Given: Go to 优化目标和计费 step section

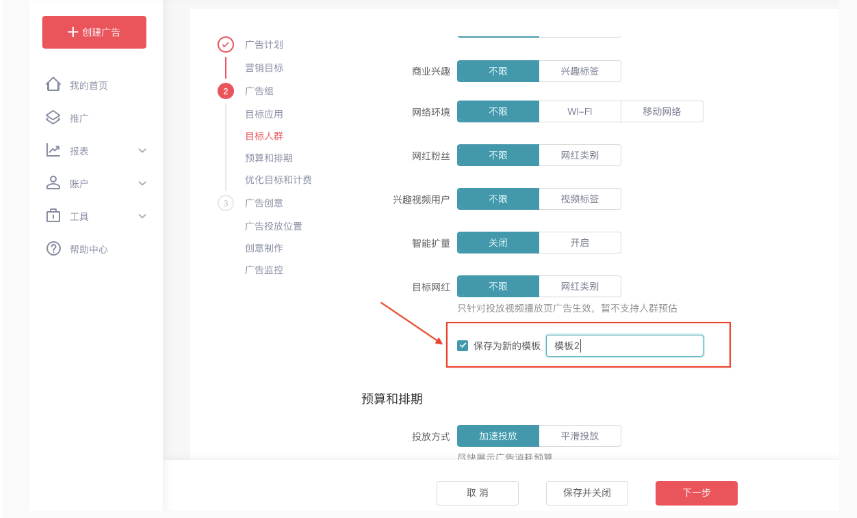Looking at the screenshot, I should click(278, 180).
